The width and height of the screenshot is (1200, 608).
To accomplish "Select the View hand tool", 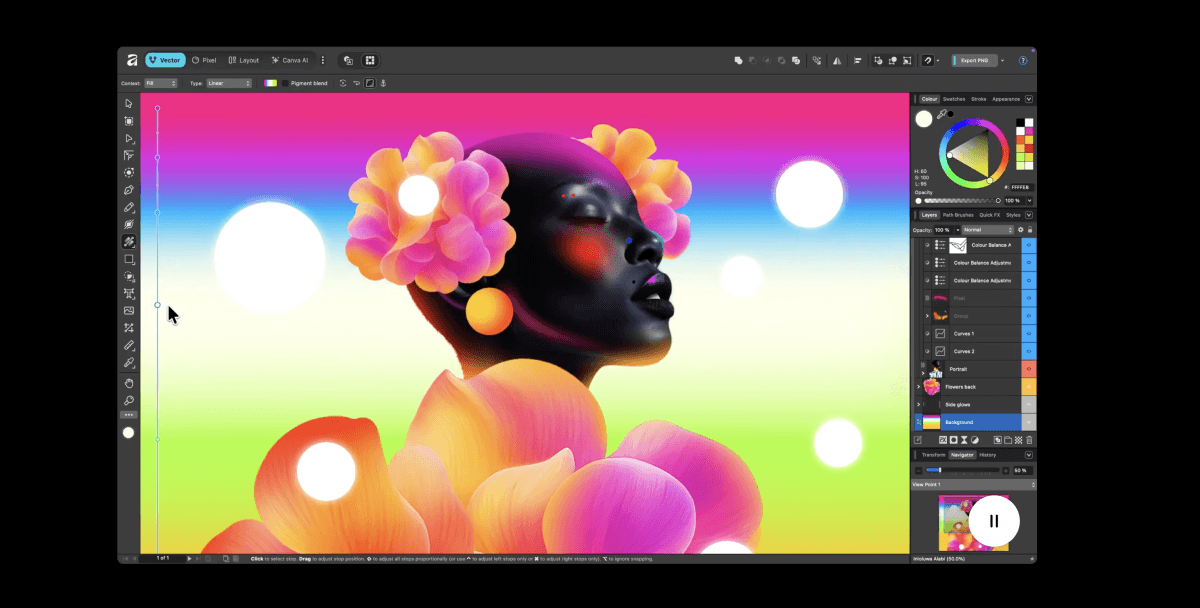I will pyautogui.click(x=128, y=383).
